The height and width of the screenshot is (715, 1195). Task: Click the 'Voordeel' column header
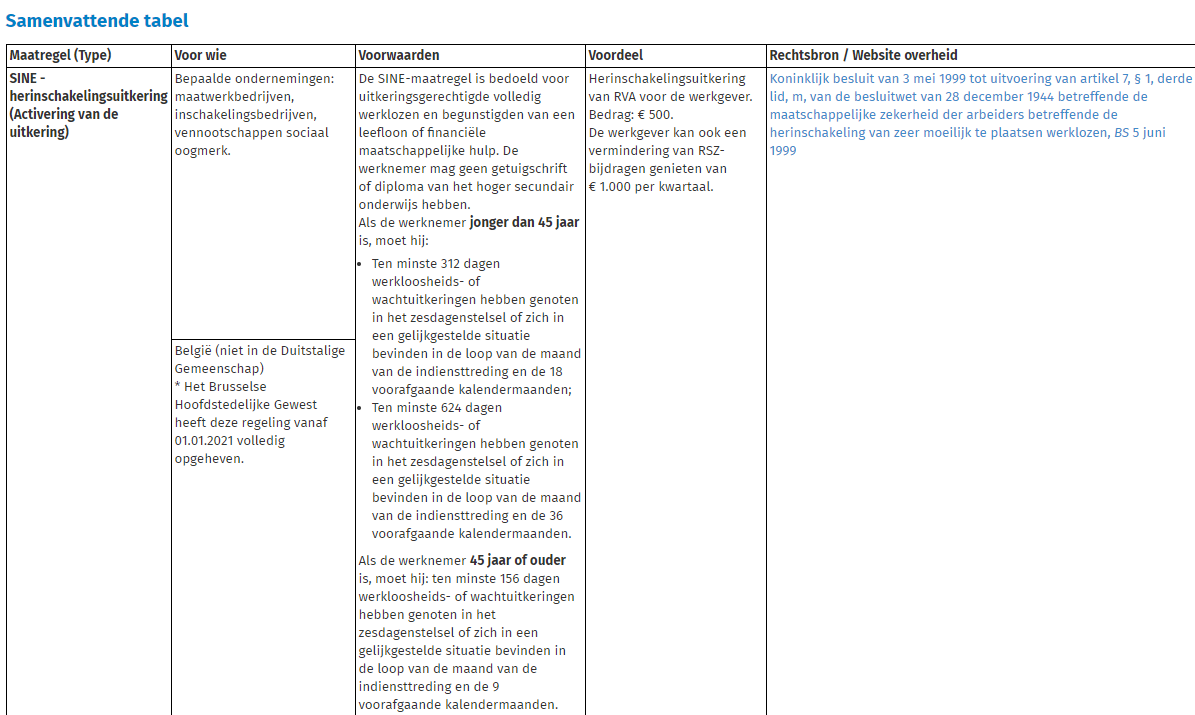[x=615, y=55]
